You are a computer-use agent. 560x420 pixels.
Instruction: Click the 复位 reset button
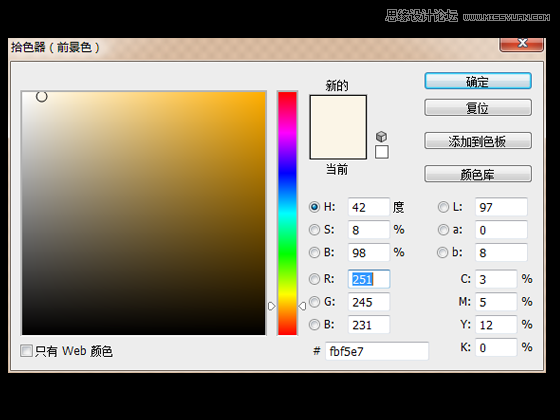[x=478, y=108]
